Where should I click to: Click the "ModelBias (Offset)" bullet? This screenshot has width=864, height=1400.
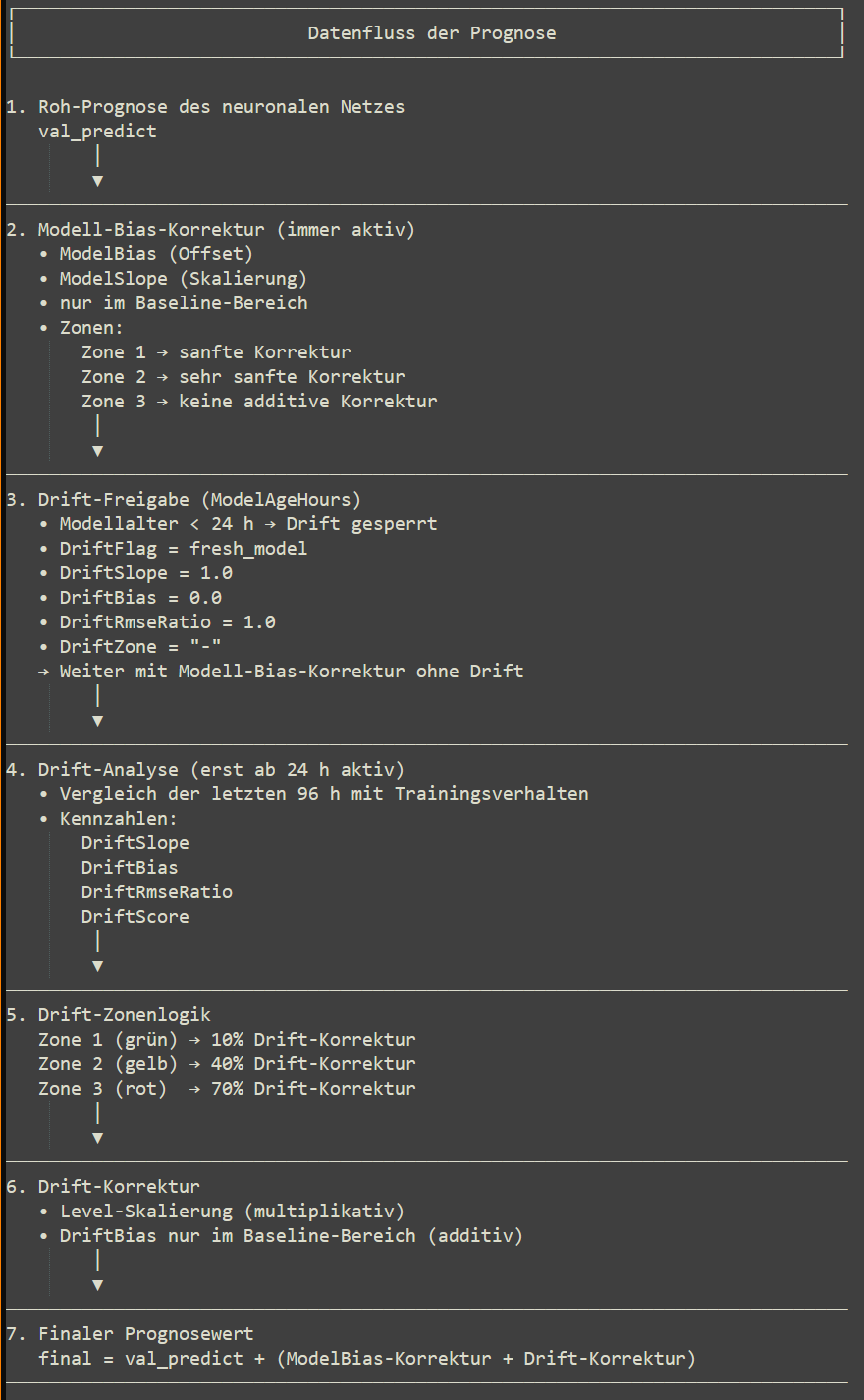pyautogui.click(x=156, y=254)
